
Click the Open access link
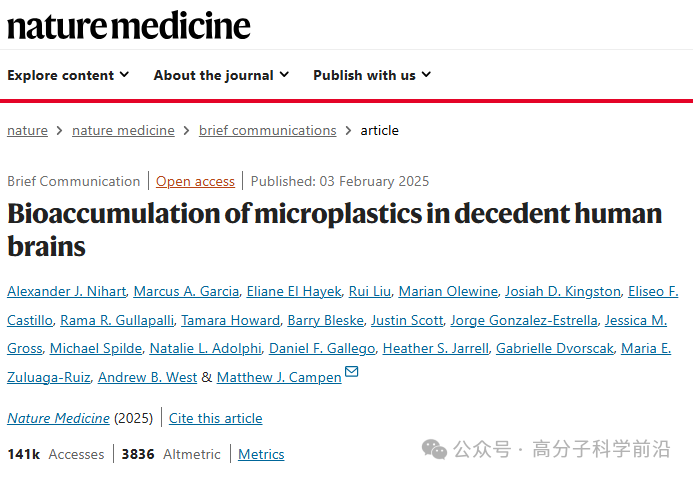tap(195, 181)
